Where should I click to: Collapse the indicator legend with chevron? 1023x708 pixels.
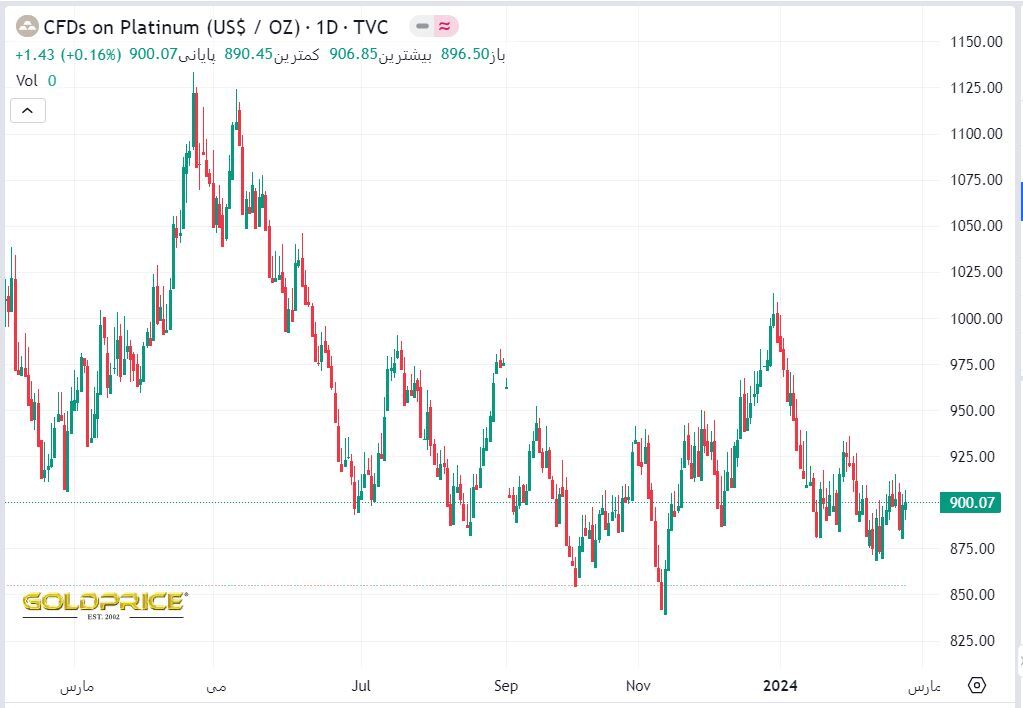[27, 110]
